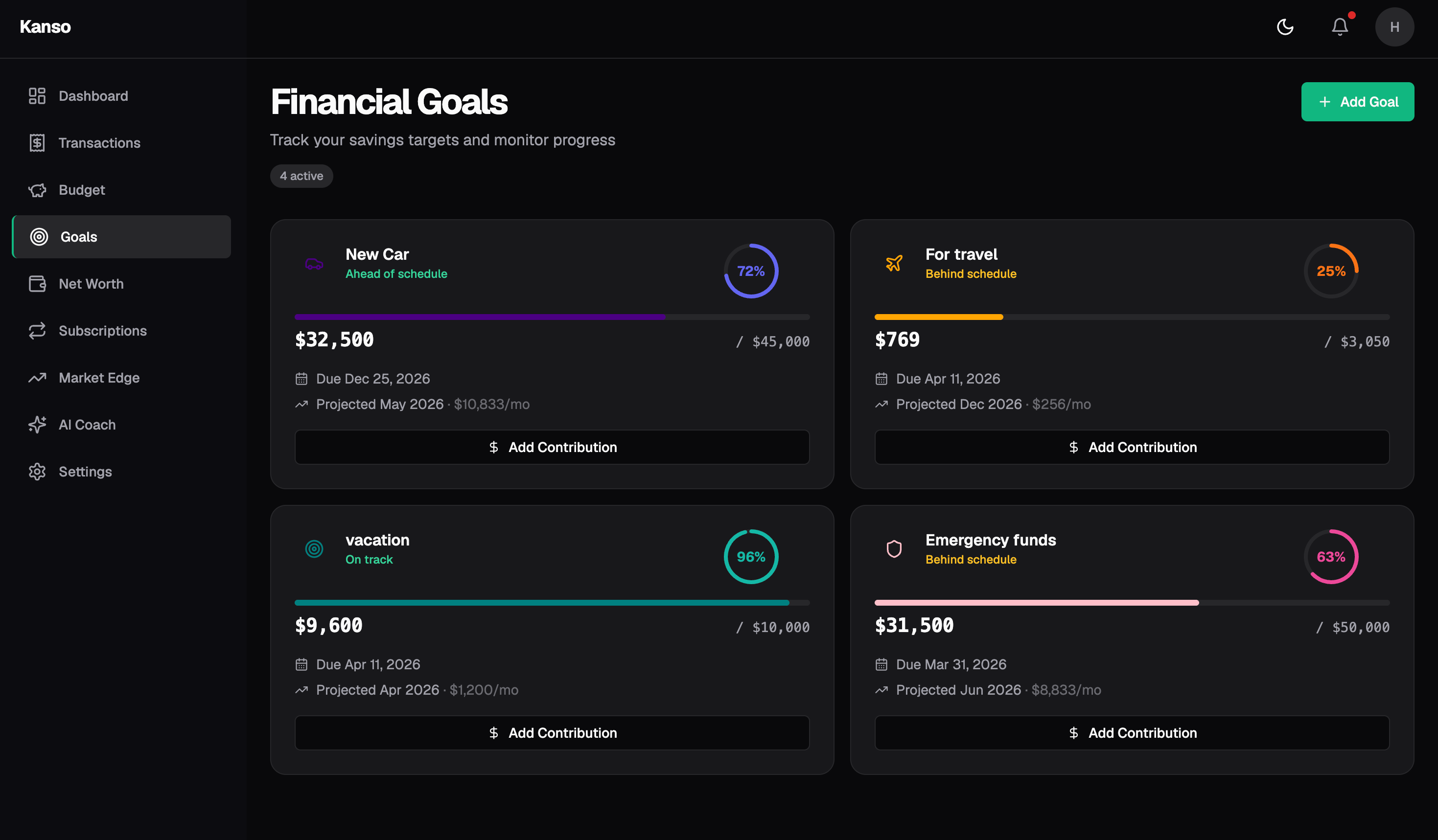Open Settings using the gear icon
This screenshot has width=1438, height=840.
point(37,472)
